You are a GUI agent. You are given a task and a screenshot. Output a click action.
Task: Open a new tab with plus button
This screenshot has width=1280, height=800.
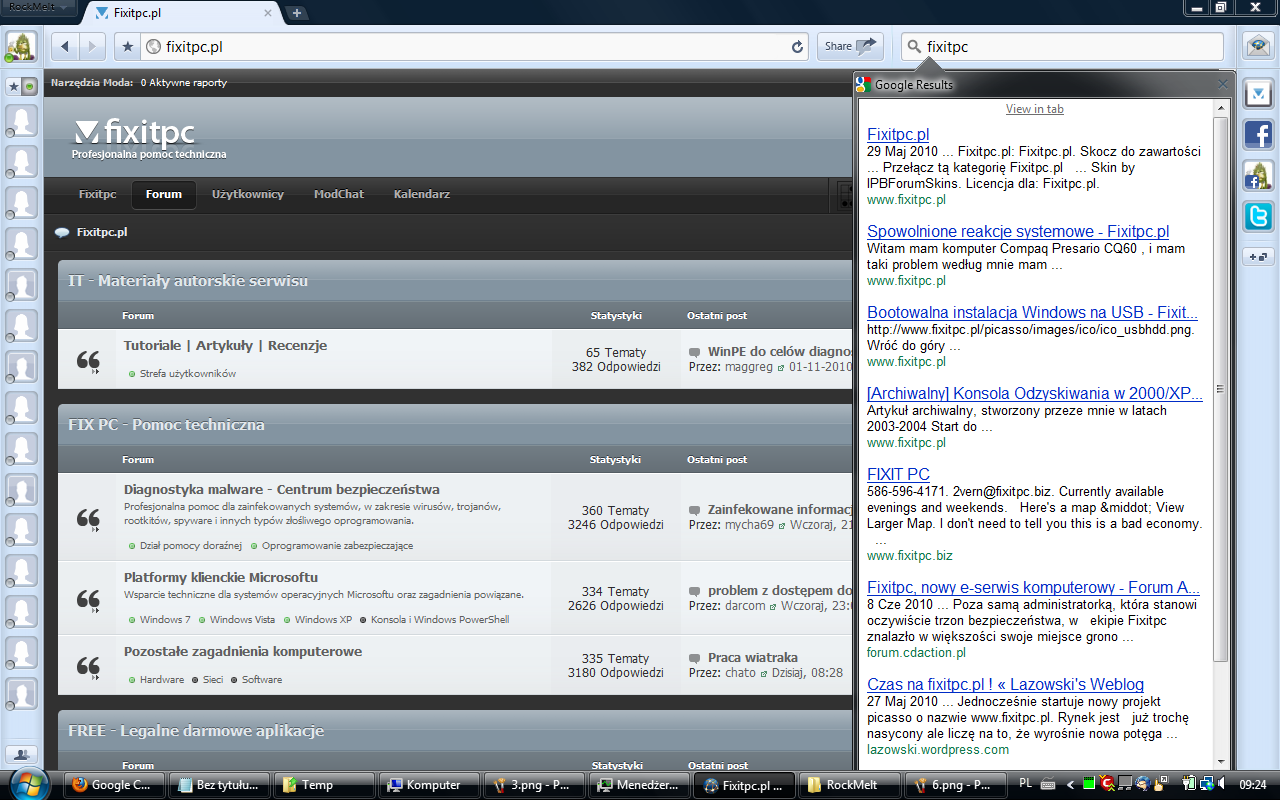[x=297, y=13]
